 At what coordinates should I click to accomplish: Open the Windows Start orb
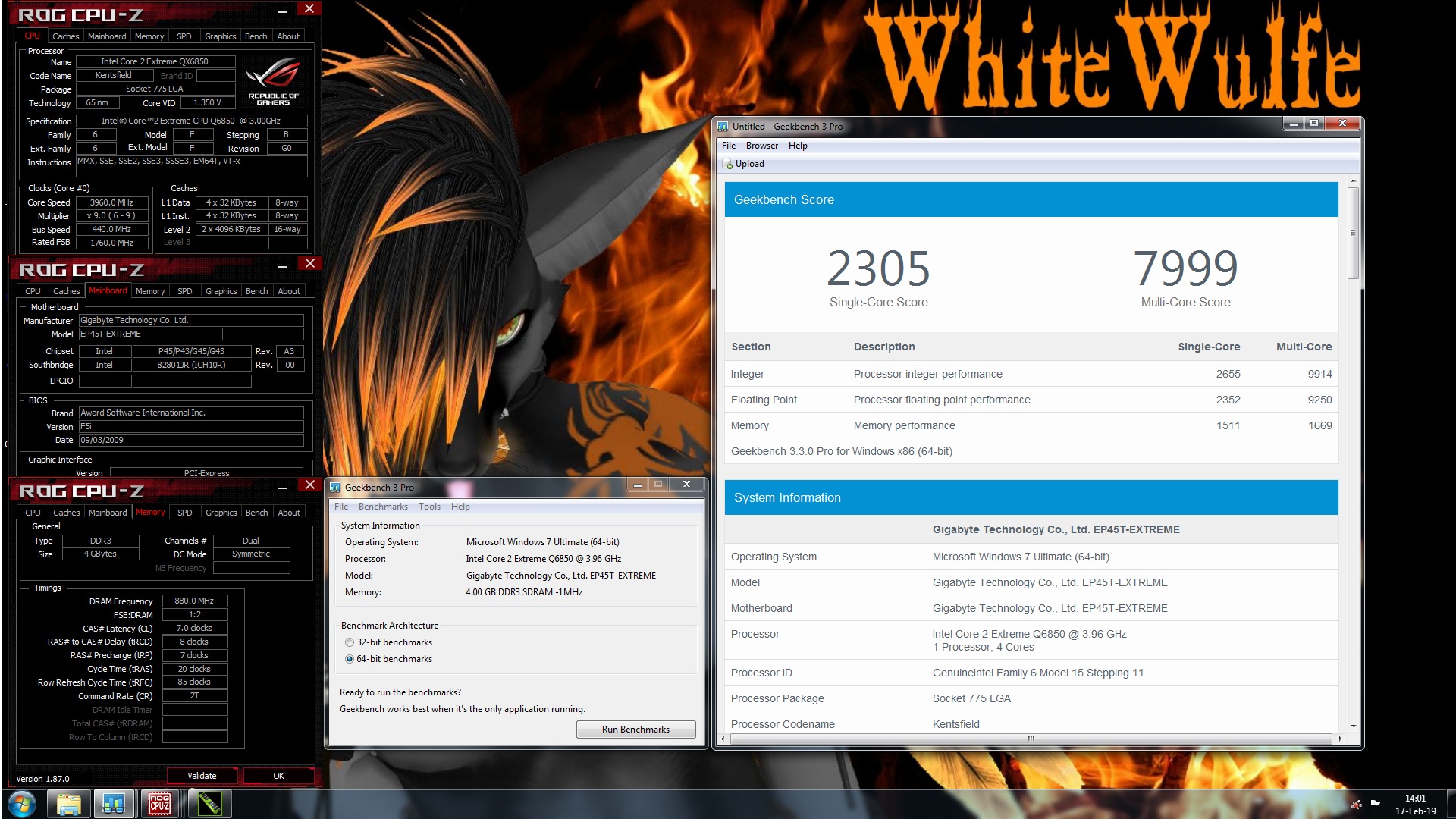[22, 804]
